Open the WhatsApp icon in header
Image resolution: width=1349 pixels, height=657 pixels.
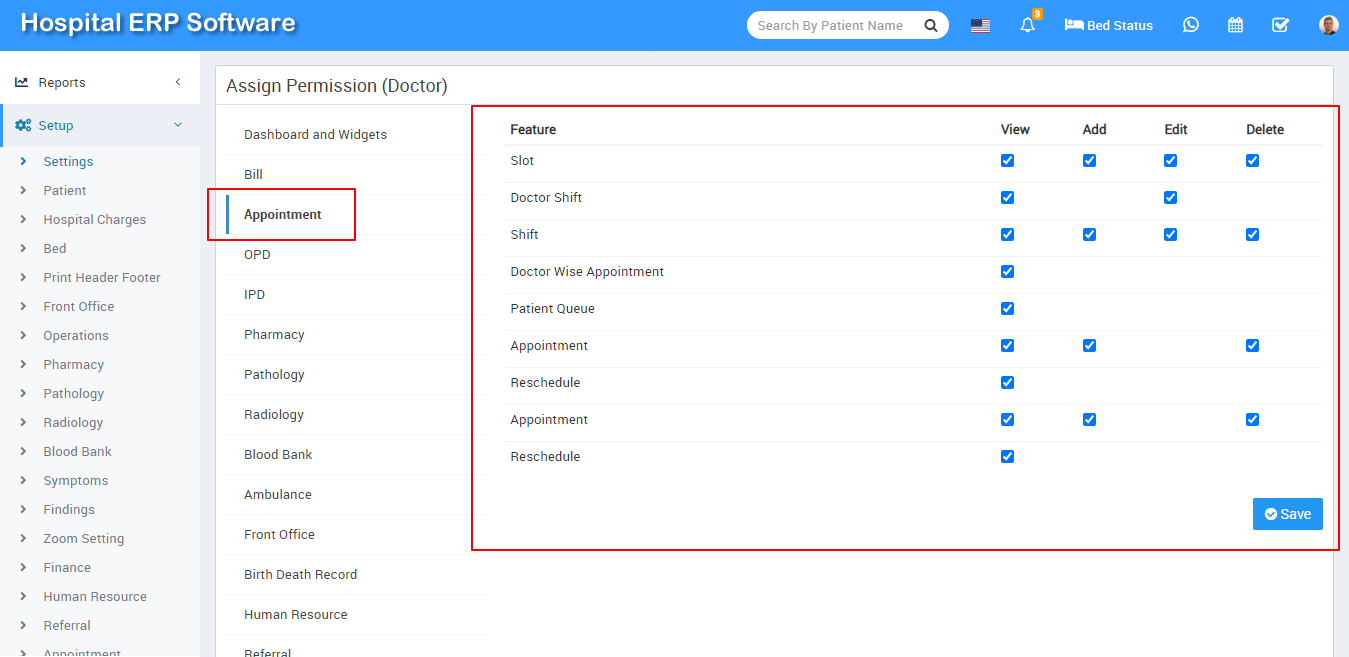coord(1190,25)
